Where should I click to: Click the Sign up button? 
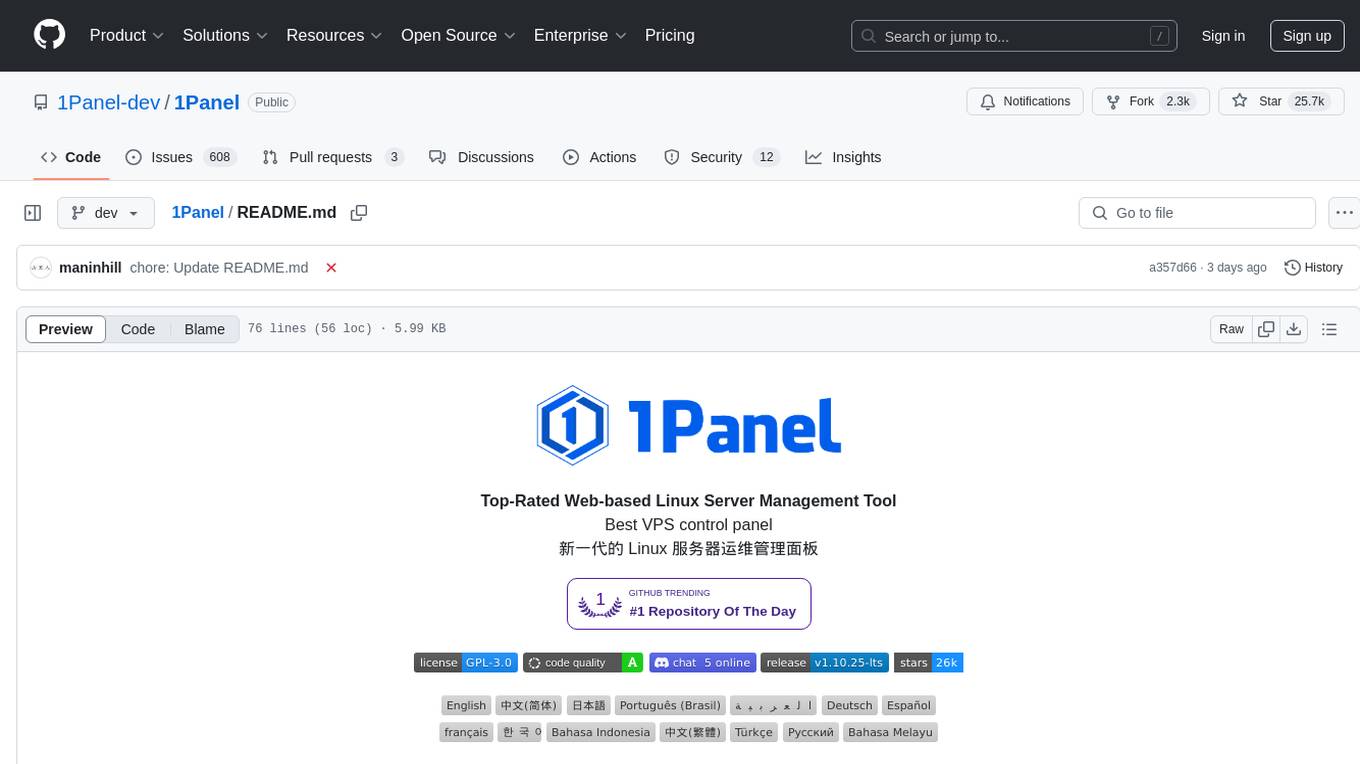pyautogui.click(x=1307, y=36)
